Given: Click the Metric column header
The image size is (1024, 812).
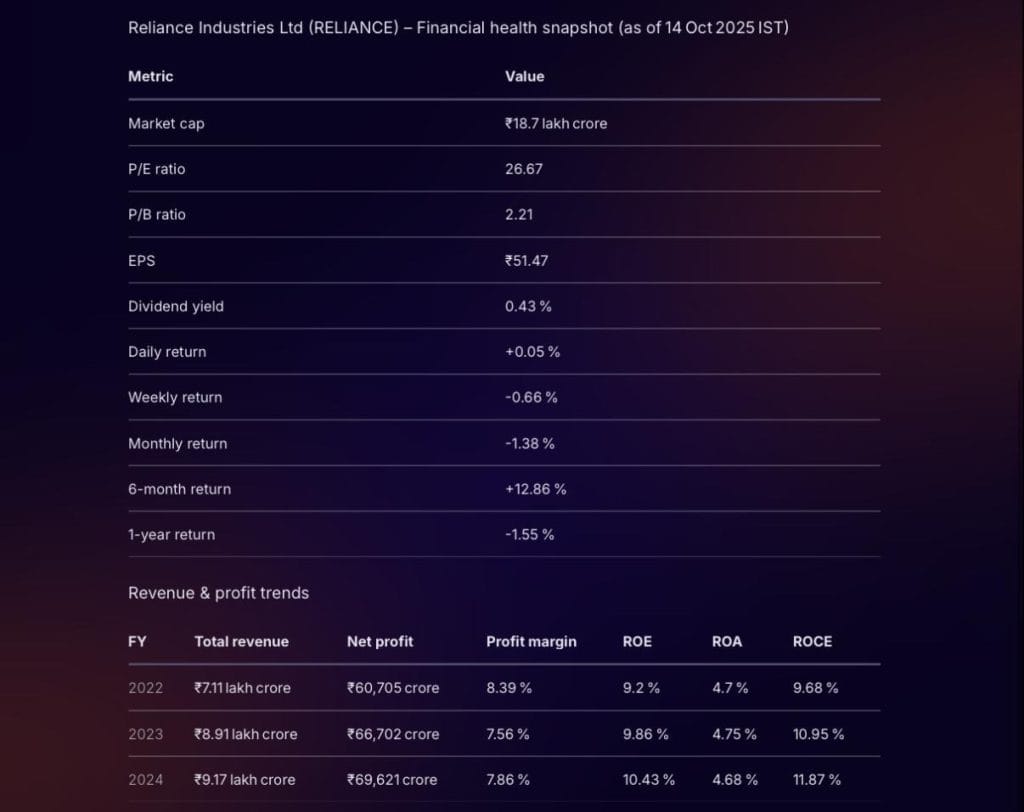Looking at the screenshot, I should (x=150, y=77).
